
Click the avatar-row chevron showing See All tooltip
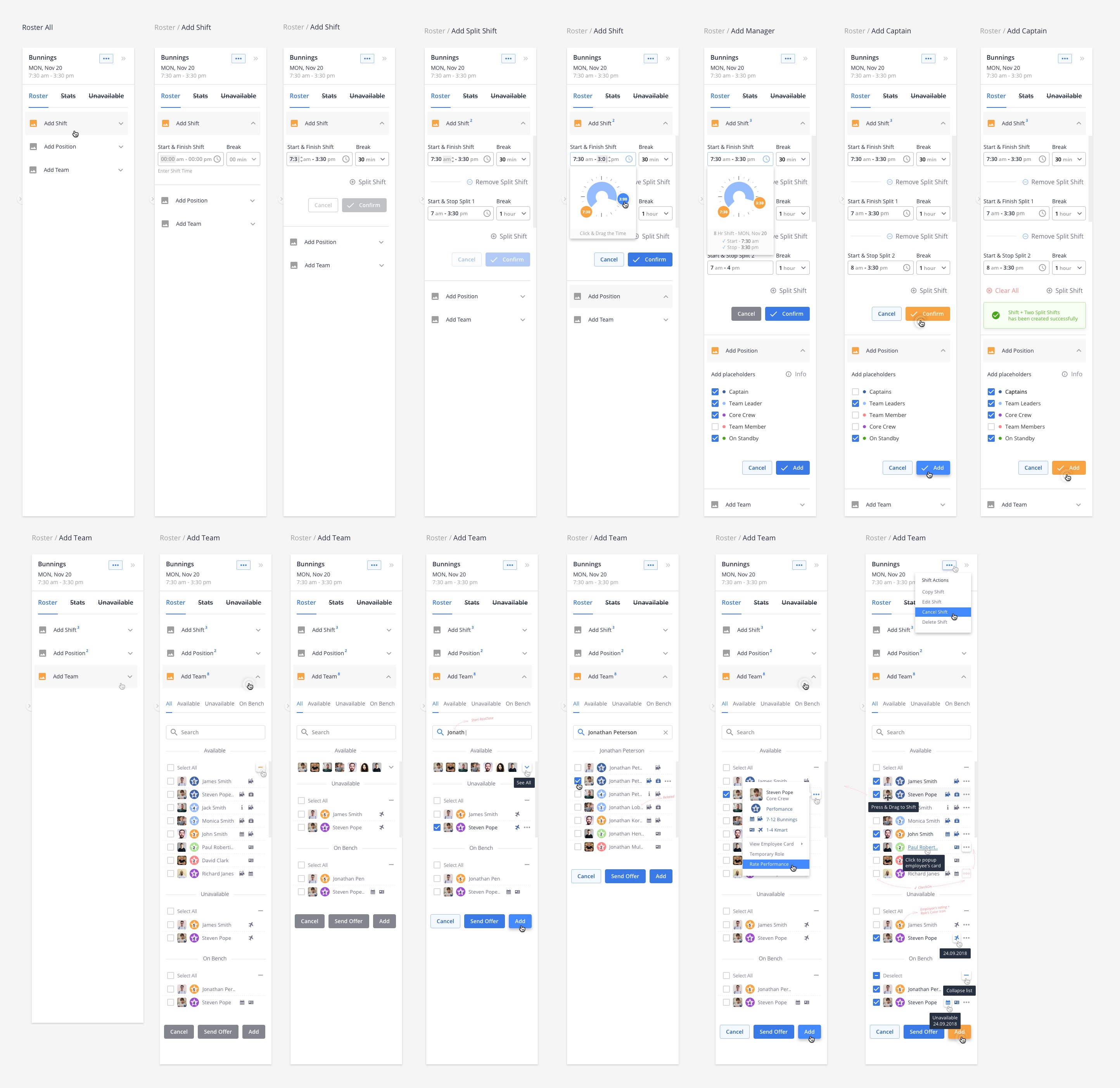526,768
